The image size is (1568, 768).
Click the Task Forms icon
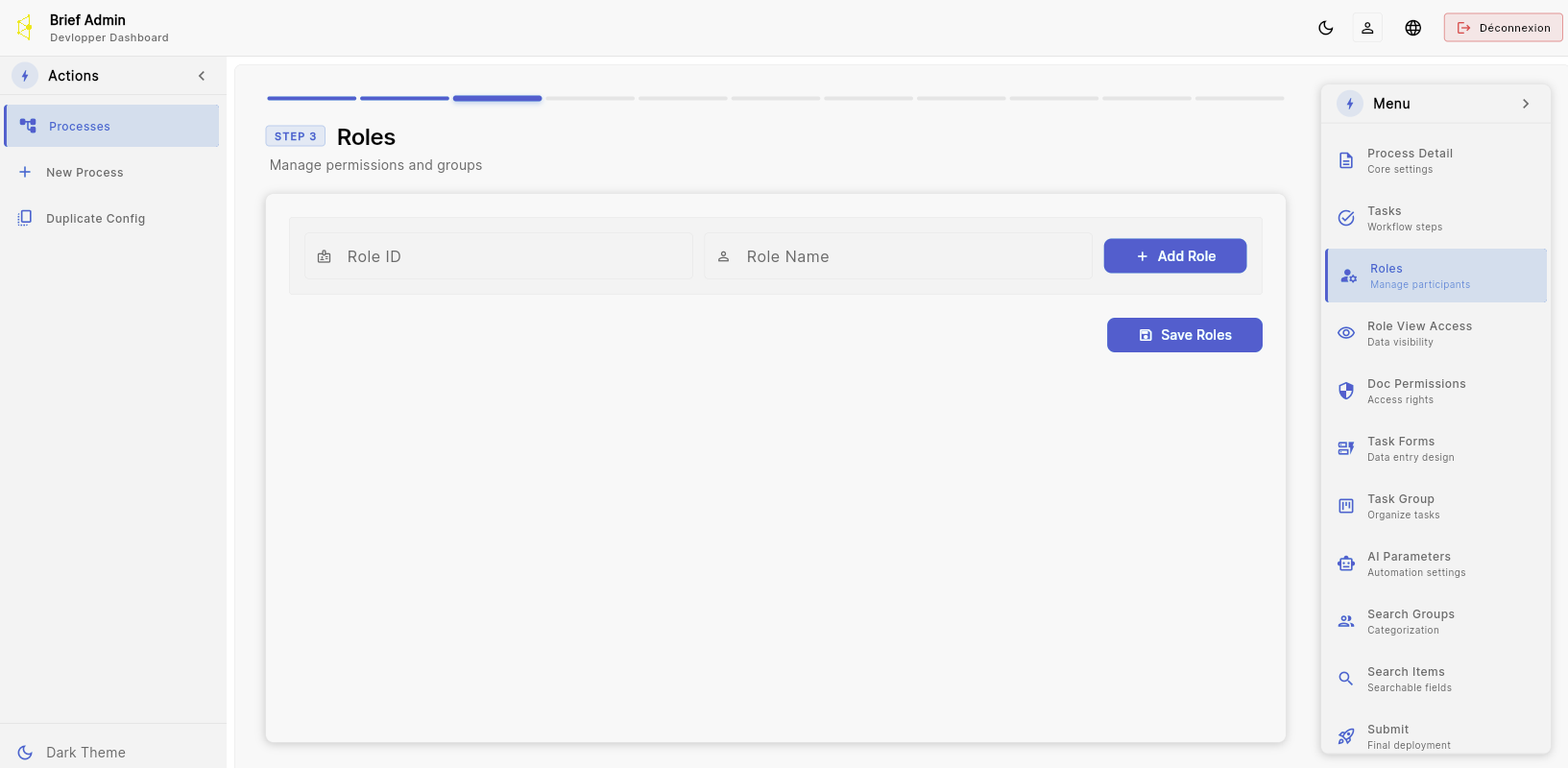[x=1346, y=448]
